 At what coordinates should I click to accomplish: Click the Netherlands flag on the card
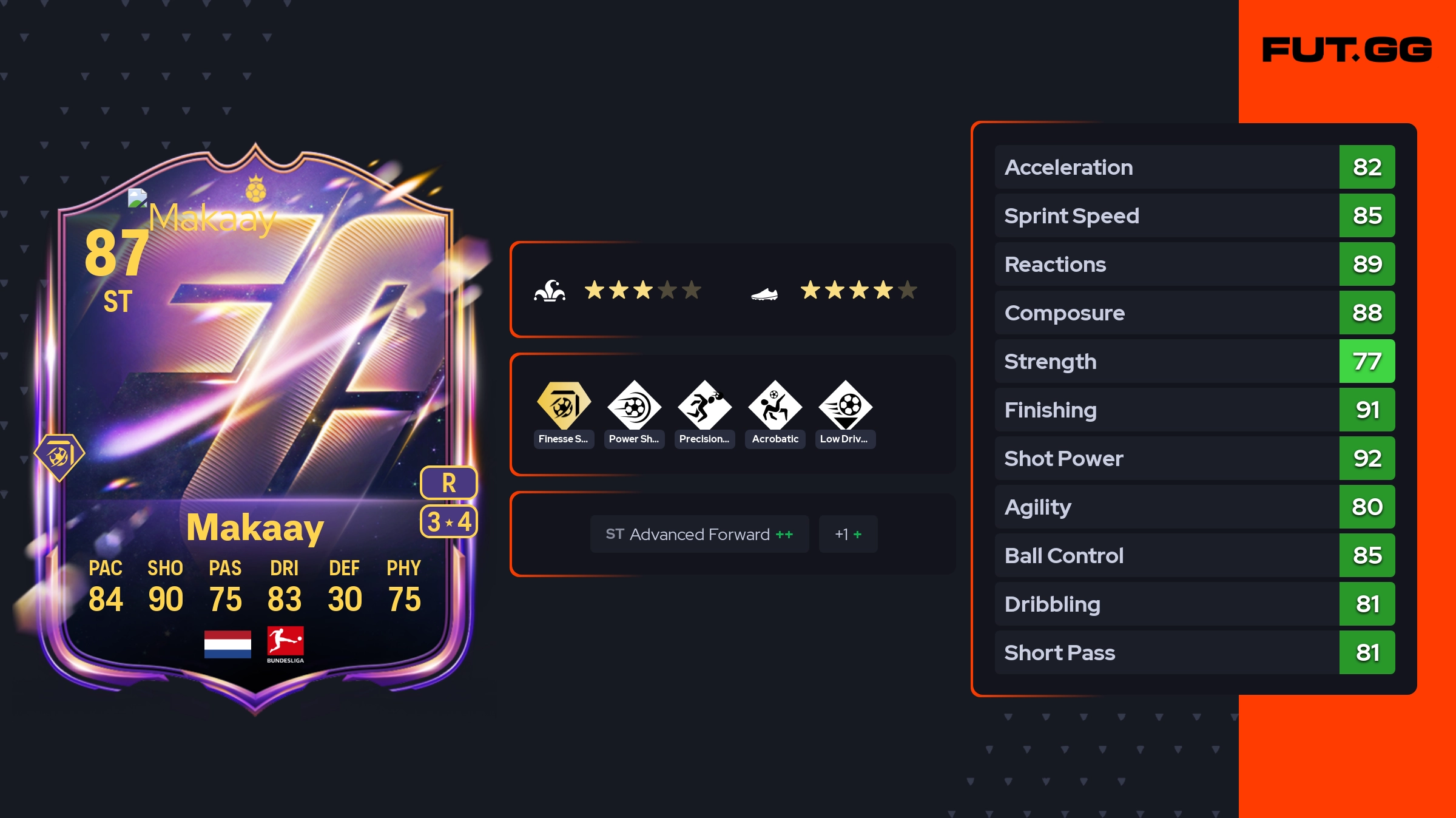click(x=227, y=644)
